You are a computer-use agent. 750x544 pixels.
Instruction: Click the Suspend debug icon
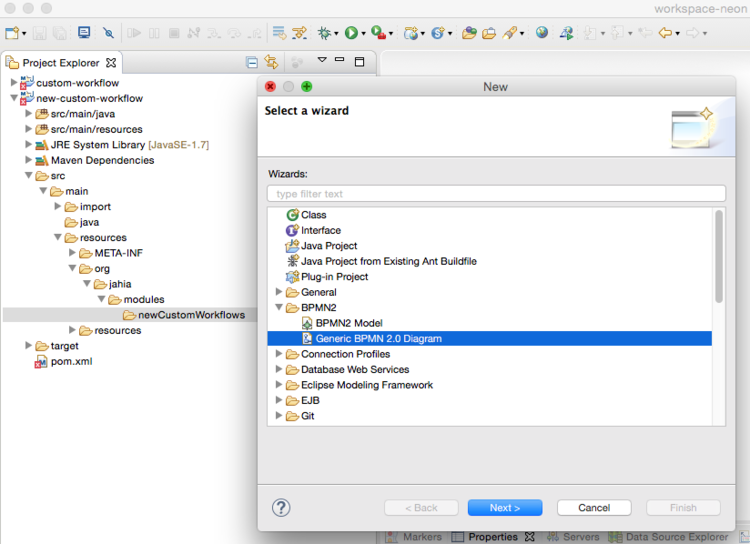(154, 33)
